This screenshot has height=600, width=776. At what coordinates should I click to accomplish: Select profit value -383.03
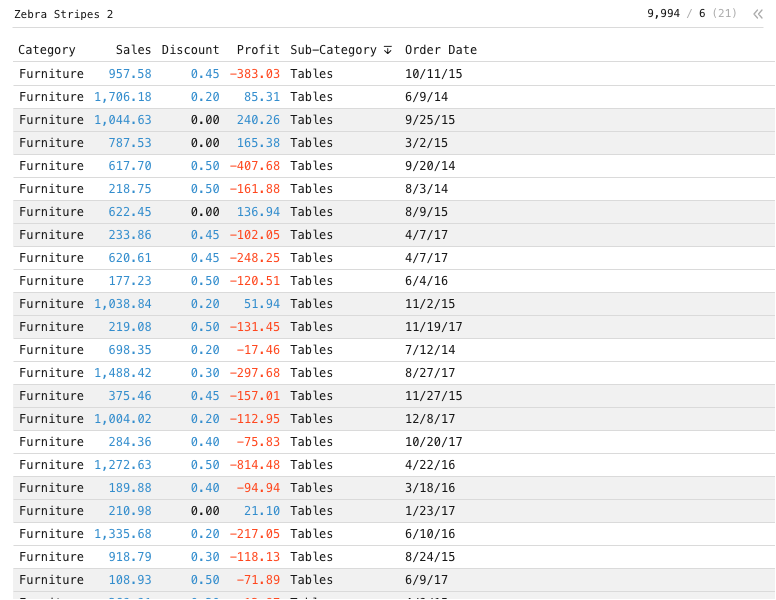[x=255, y=74]
